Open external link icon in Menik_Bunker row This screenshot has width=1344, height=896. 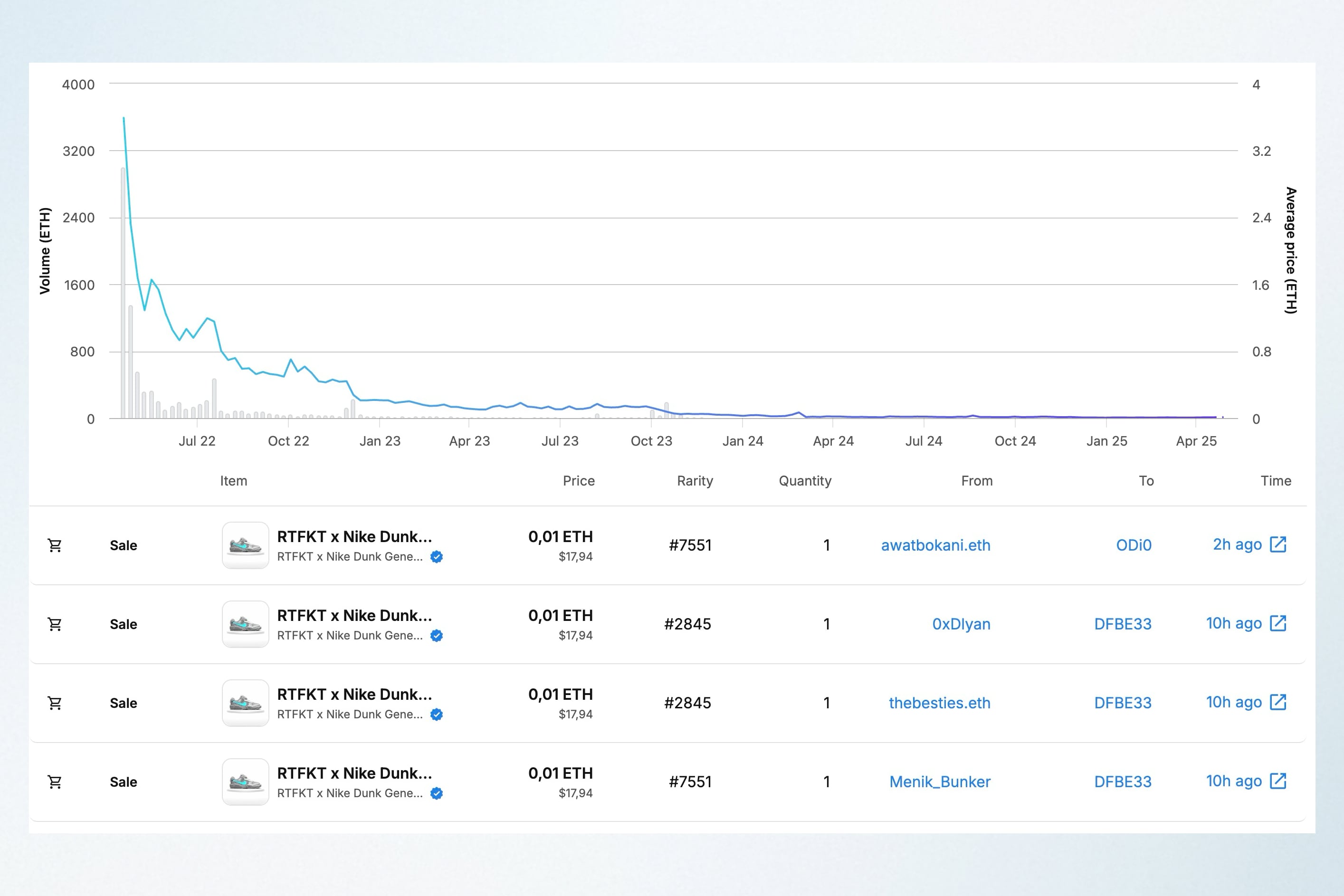[x=1277, y=781]
